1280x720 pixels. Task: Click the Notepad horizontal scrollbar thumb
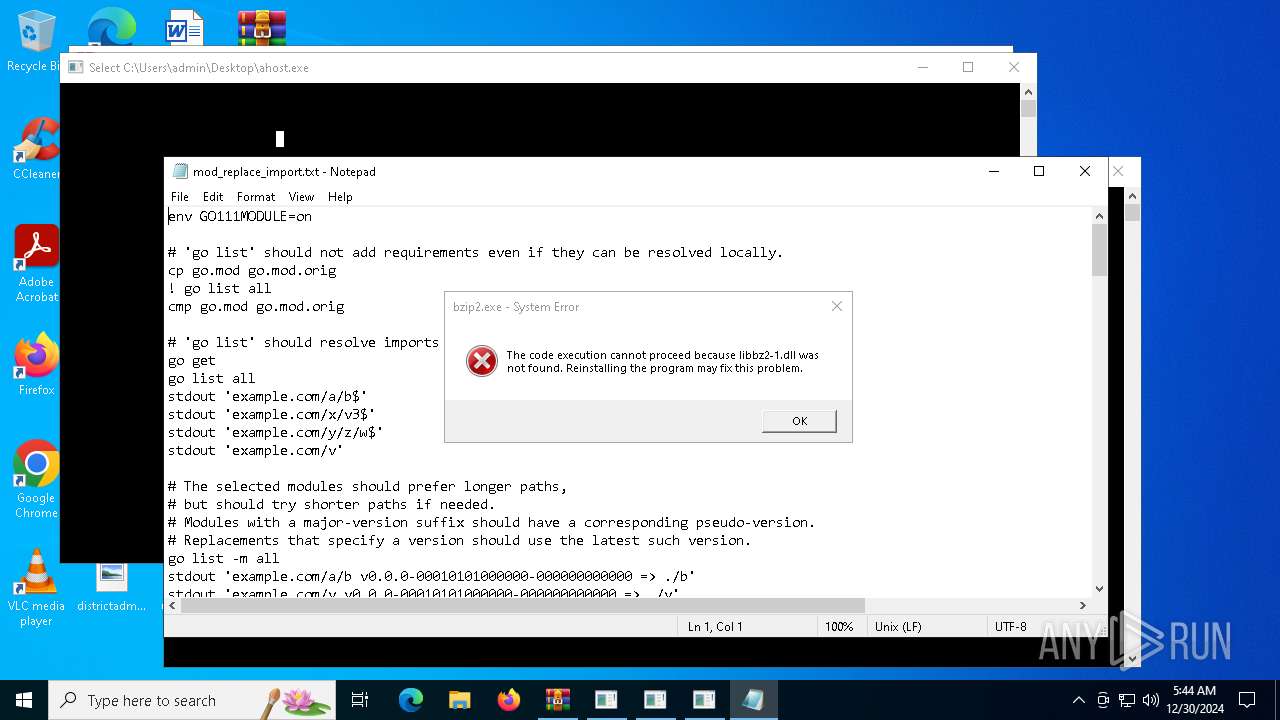(x=523, y=605)
